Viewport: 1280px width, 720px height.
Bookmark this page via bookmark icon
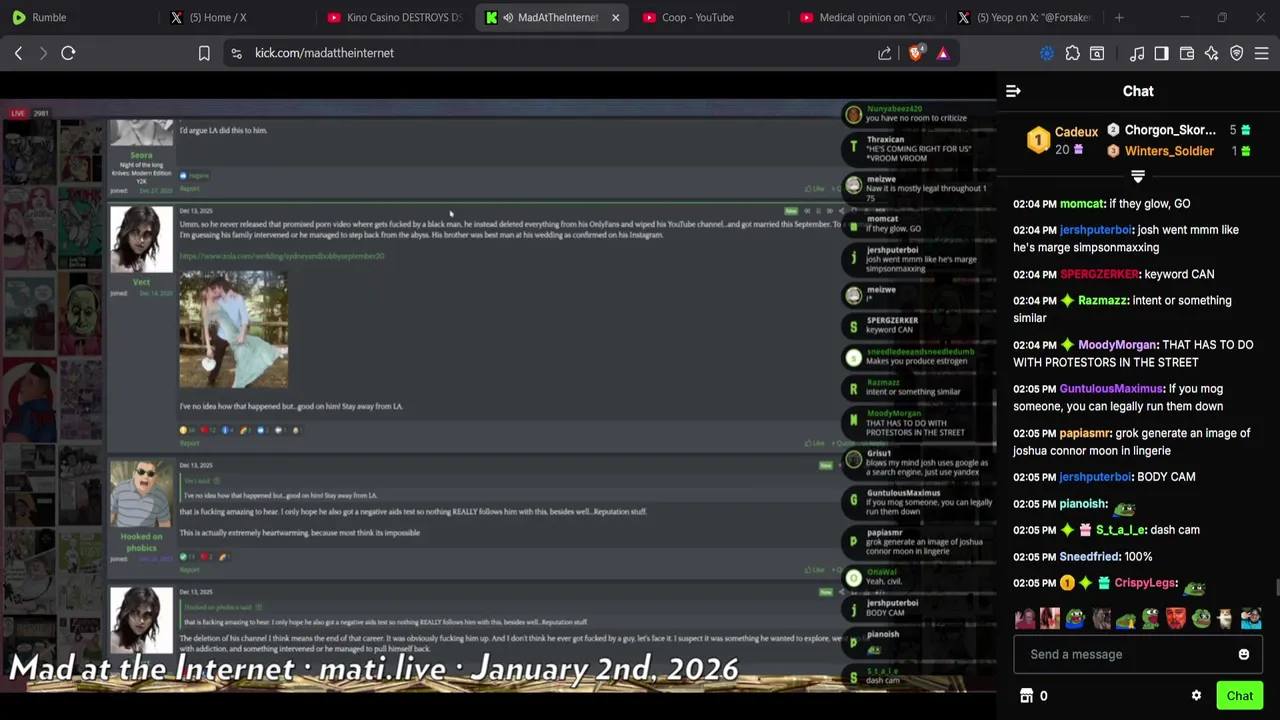pos(204,53)
